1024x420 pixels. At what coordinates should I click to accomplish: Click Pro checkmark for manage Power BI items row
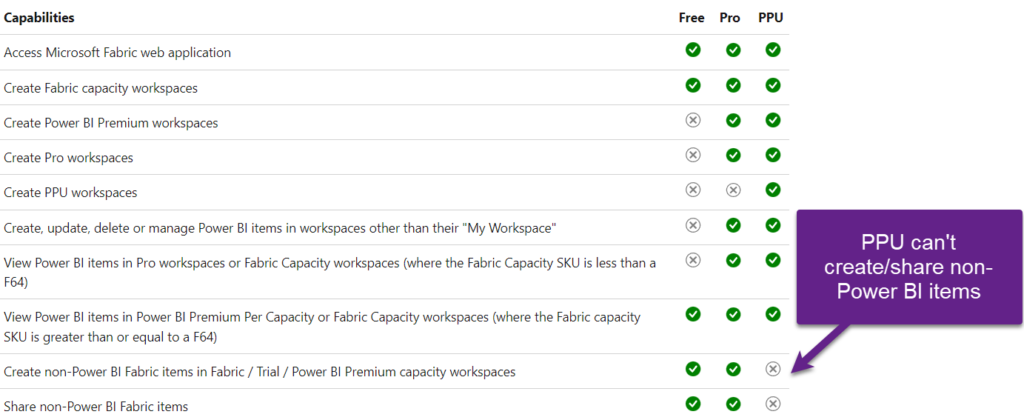[733, 225]
